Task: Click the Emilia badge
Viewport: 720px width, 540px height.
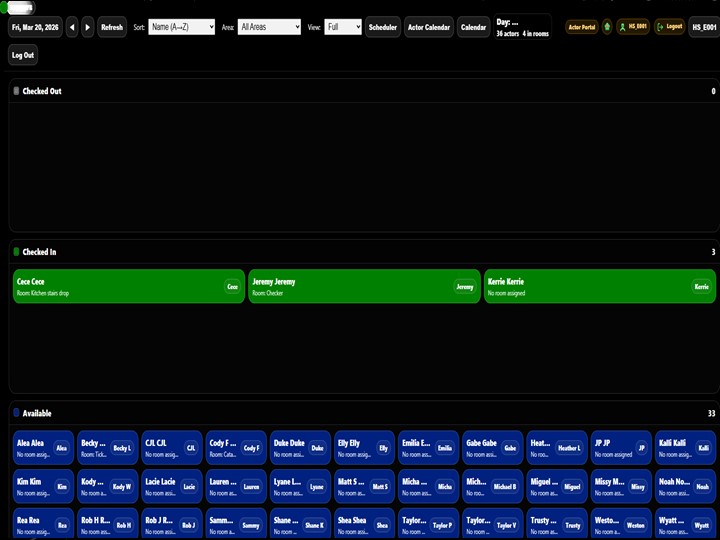Action: click(444, 448)
